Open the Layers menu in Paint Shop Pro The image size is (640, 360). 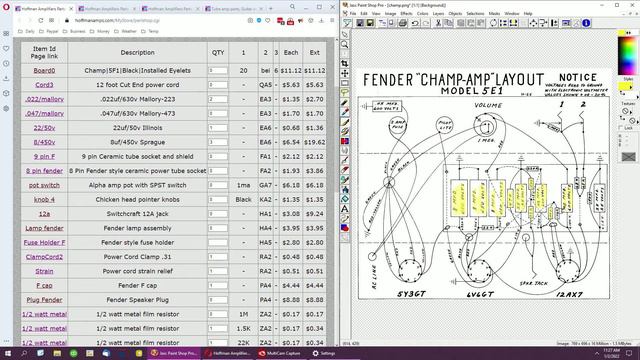[438, 13]
